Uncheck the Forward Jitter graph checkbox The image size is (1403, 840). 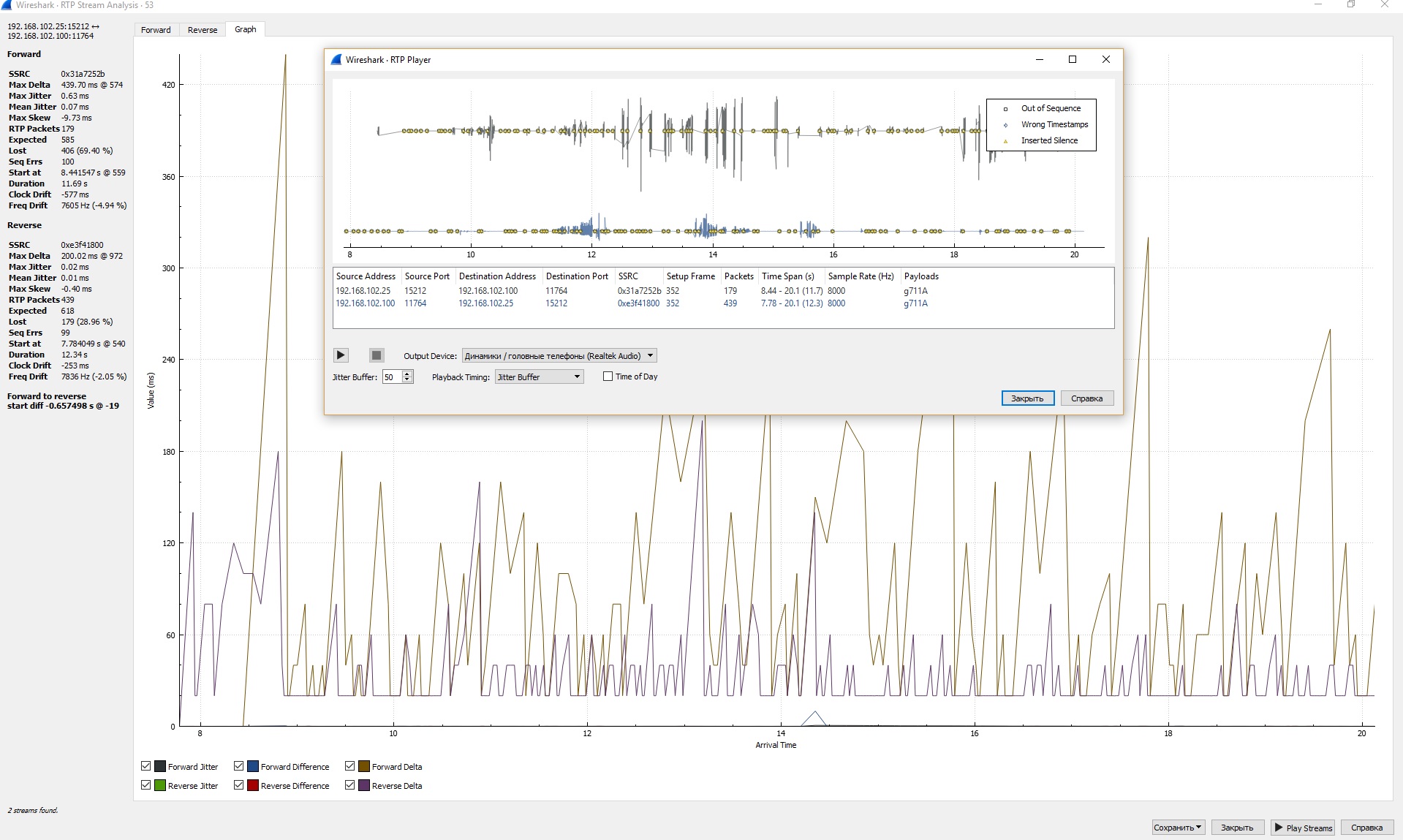pos(145,766)
